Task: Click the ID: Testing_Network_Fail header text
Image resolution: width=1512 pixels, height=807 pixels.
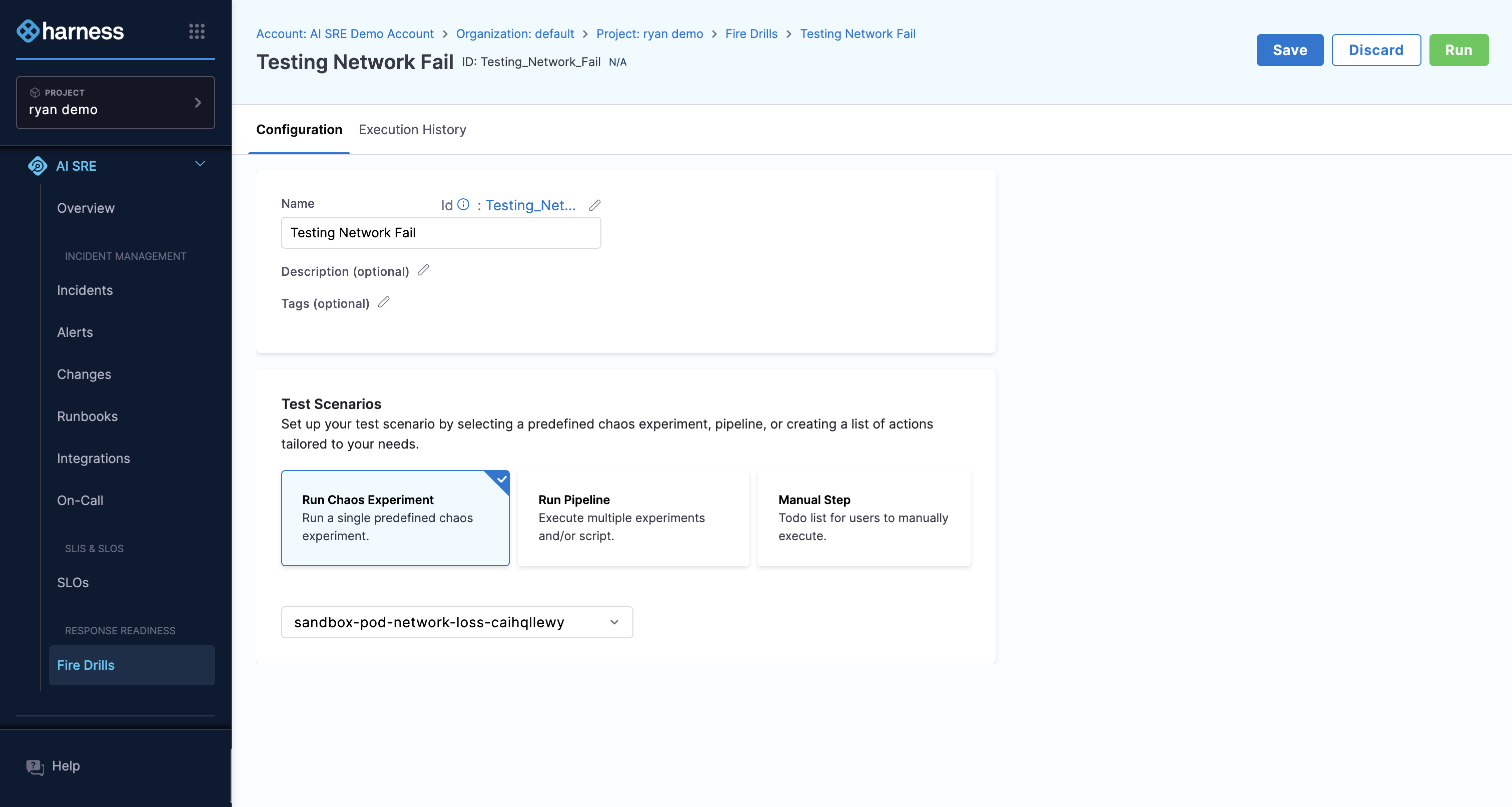Action: tap(531, 62)
